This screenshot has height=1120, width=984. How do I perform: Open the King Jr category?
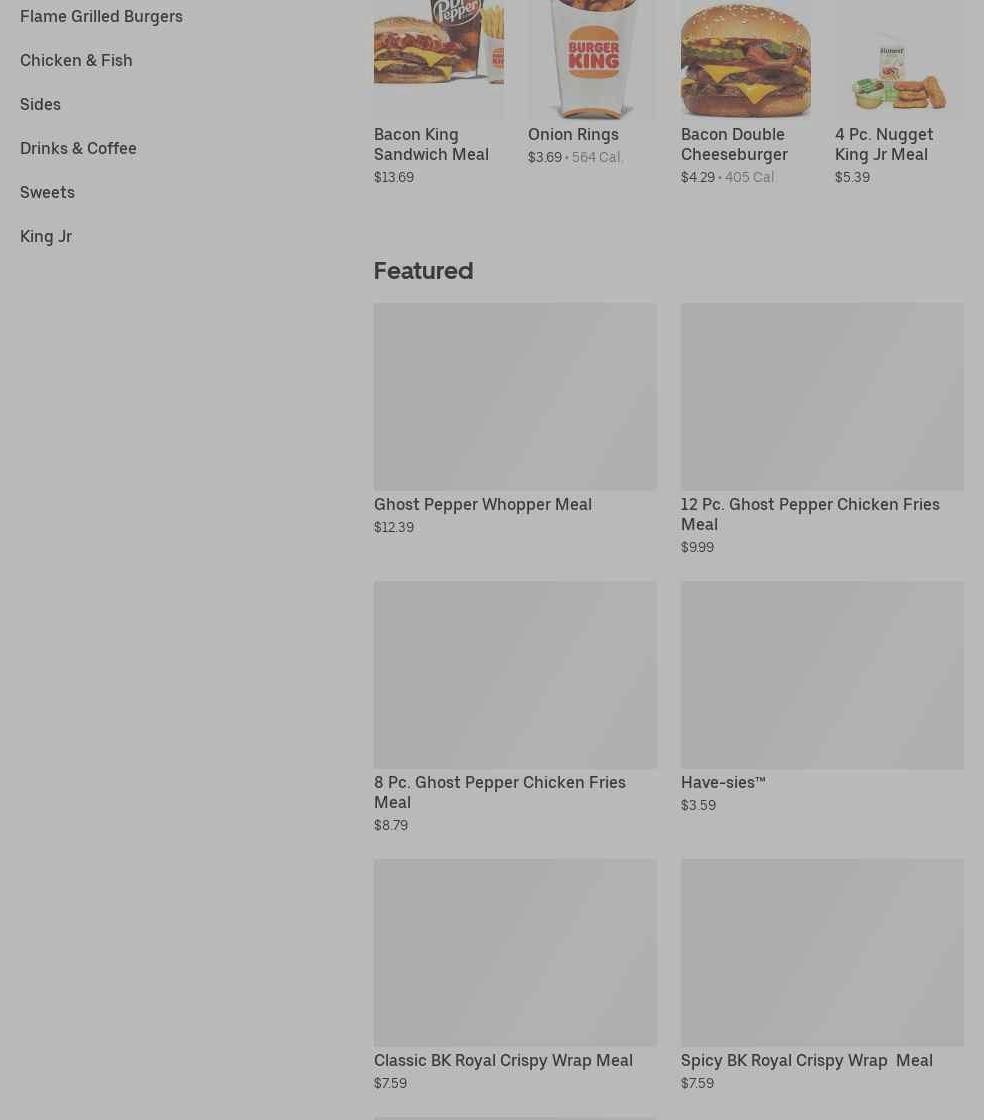point(46,236)
